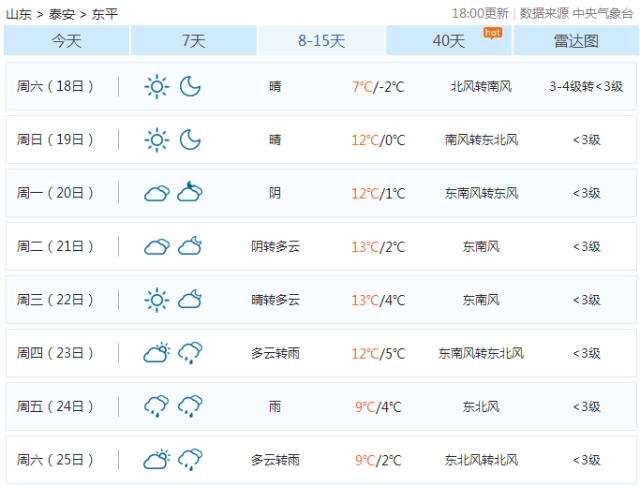Click the 9℃/4℃ temperature value
Viewport: 640px width, 486px height.
pyautogui.click(x=378, y=407)
